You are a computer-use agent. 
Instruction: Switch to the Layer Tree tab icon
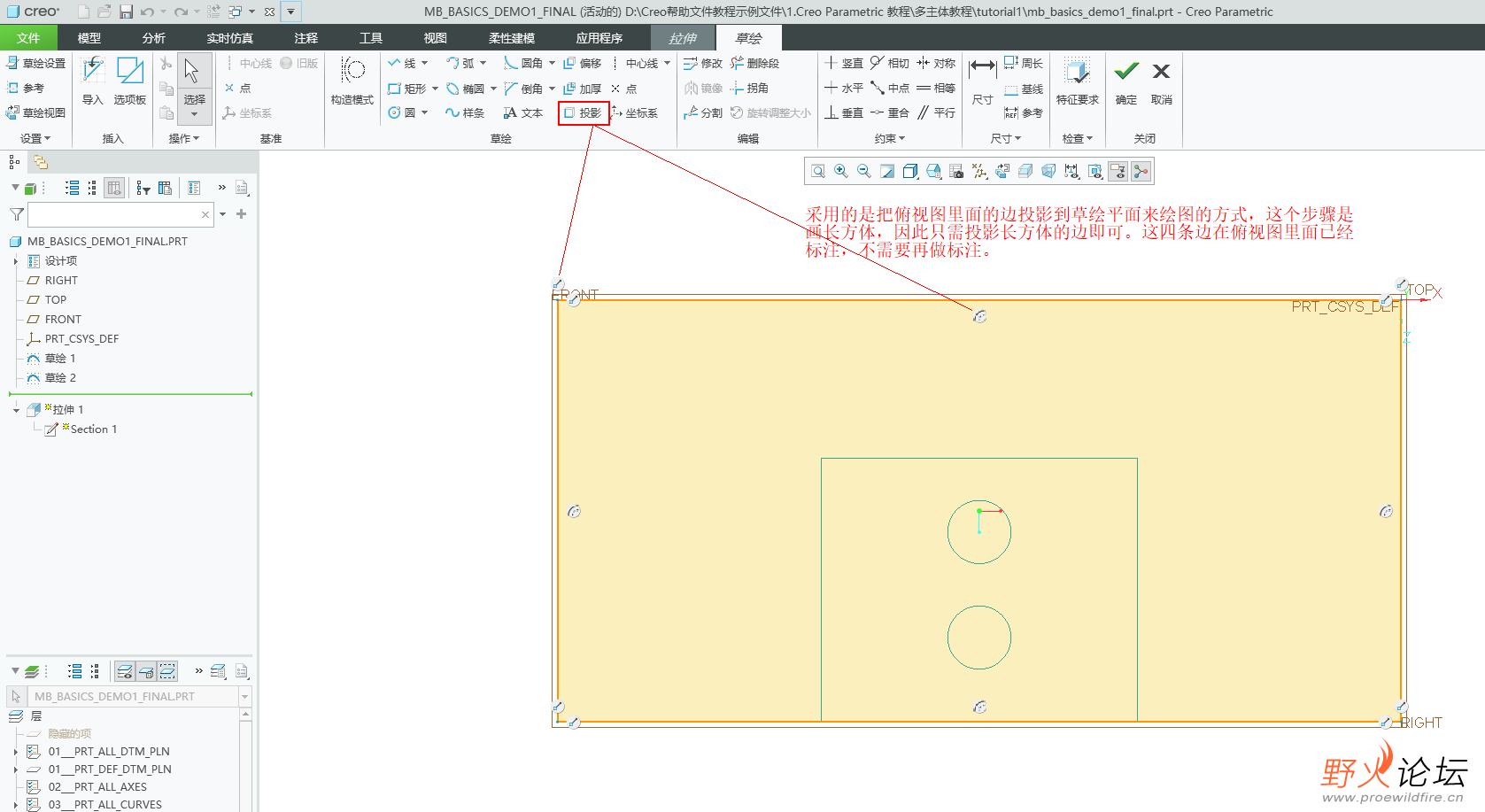pyautogui.click(x=41, y=162)
